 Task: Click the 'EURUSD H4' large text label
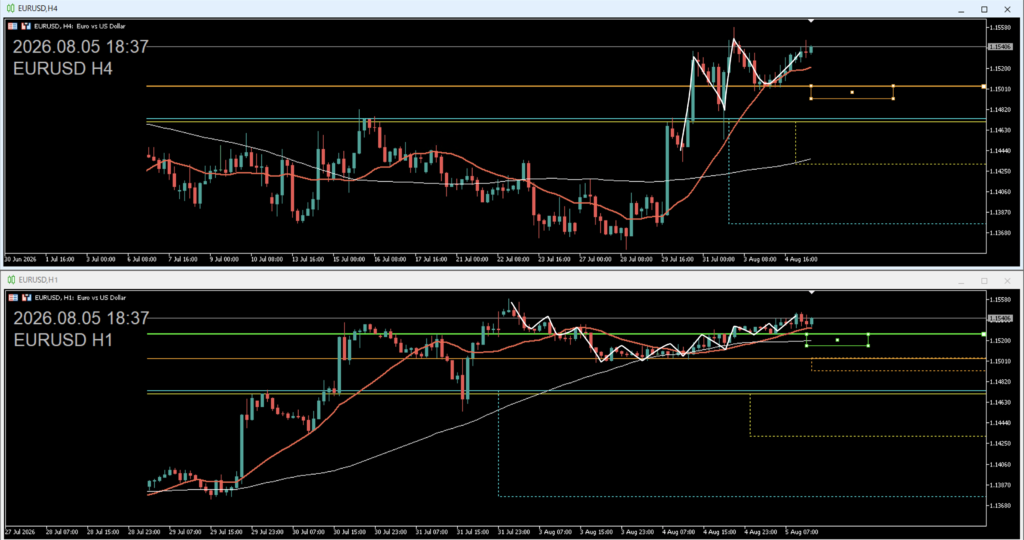click(63, 69)
